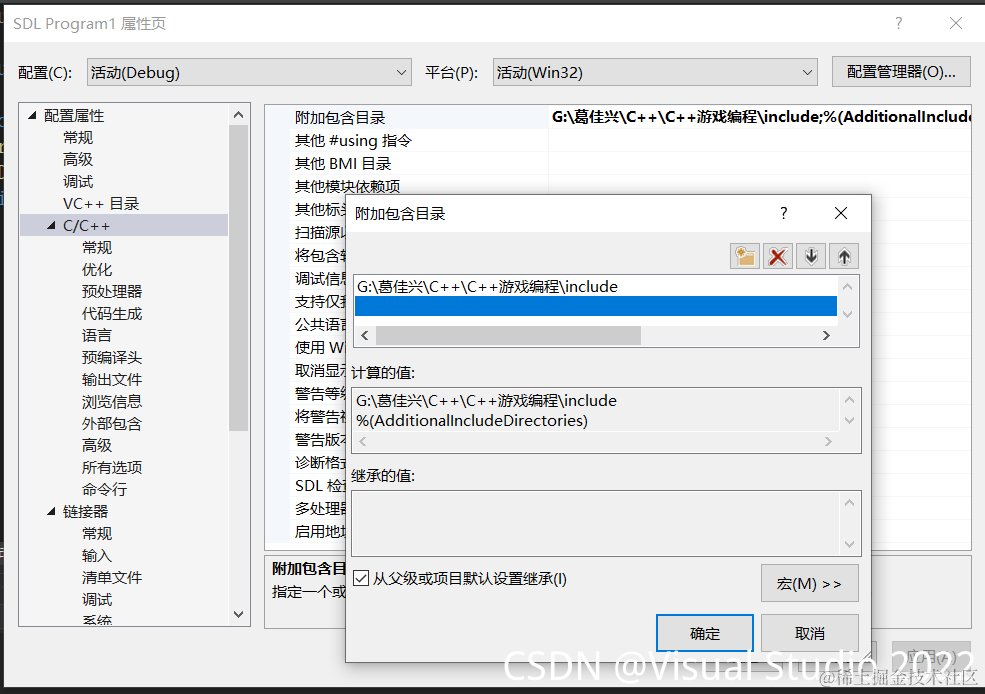The image size is (985, 694).
Task: Select 所有选项 tree item
Action: pos(112,467)
